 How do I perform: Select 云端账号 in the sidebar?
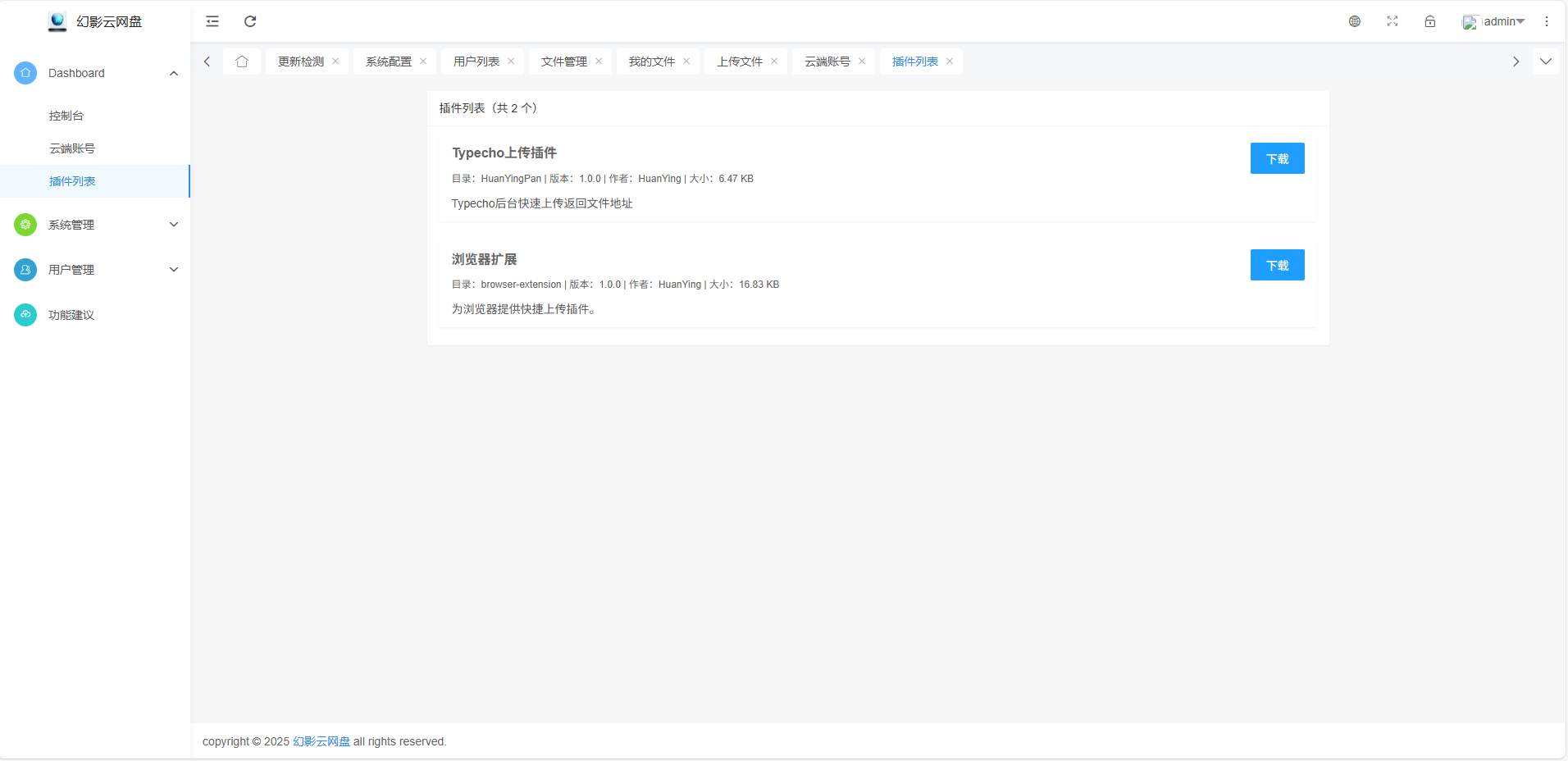[x=72, y=148]
